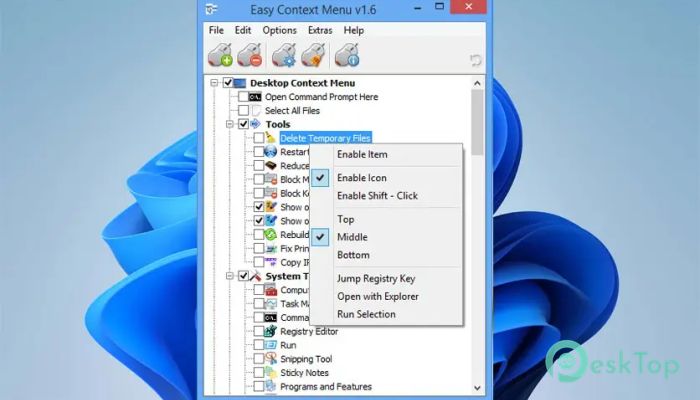The image size is (700, 400).
Task: Click the IP icon beside Copy IP row
Action: [x=271, y=262]
